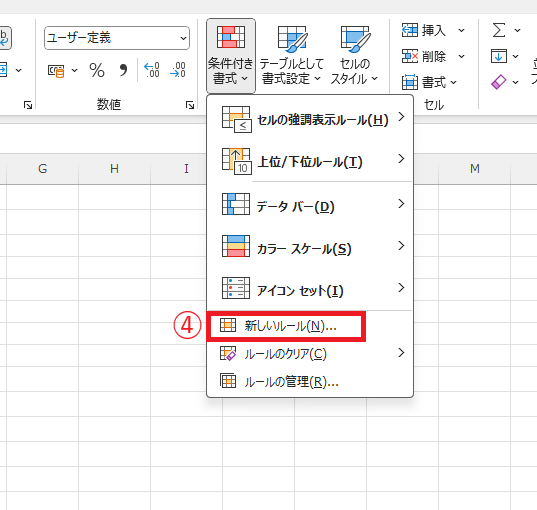537x510 pixels.
Task: Expand accounting format dropdown arrow
Action: click(x=74, y=71)
